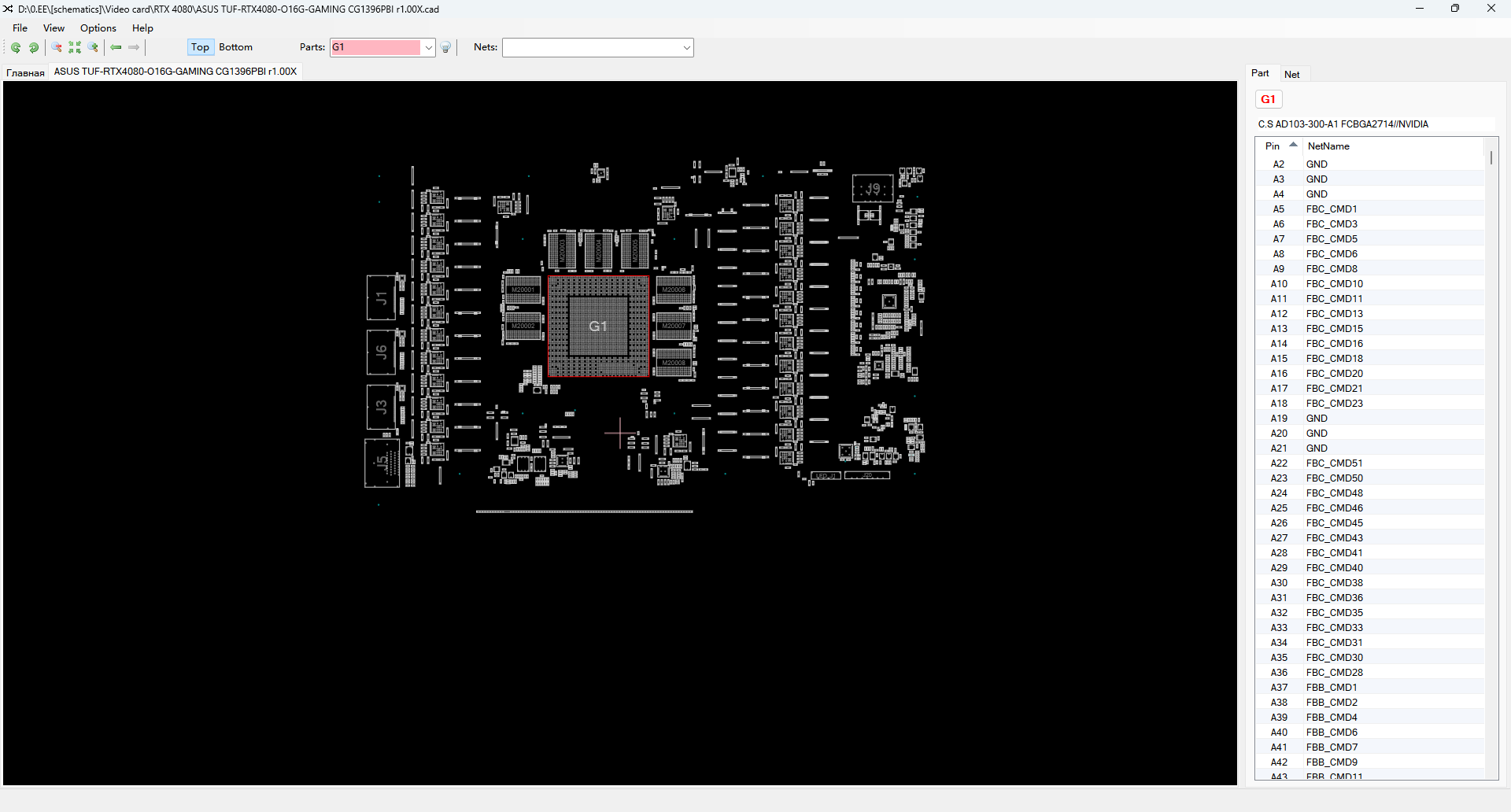Select pin row A2 GND
Image resolution: width=1511 pixels, height=812 pixels.
[x=1370, y=164]
